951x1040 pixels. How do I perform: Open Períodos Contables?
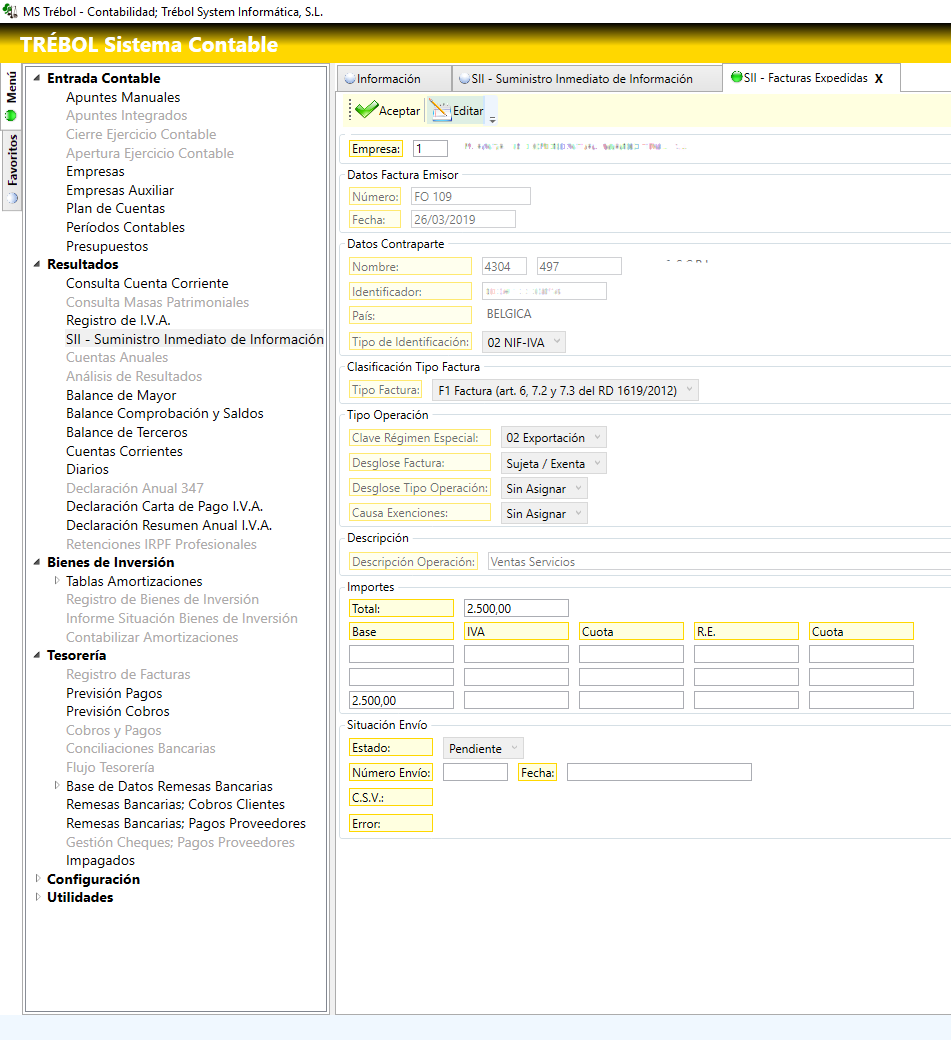(125, 228)
